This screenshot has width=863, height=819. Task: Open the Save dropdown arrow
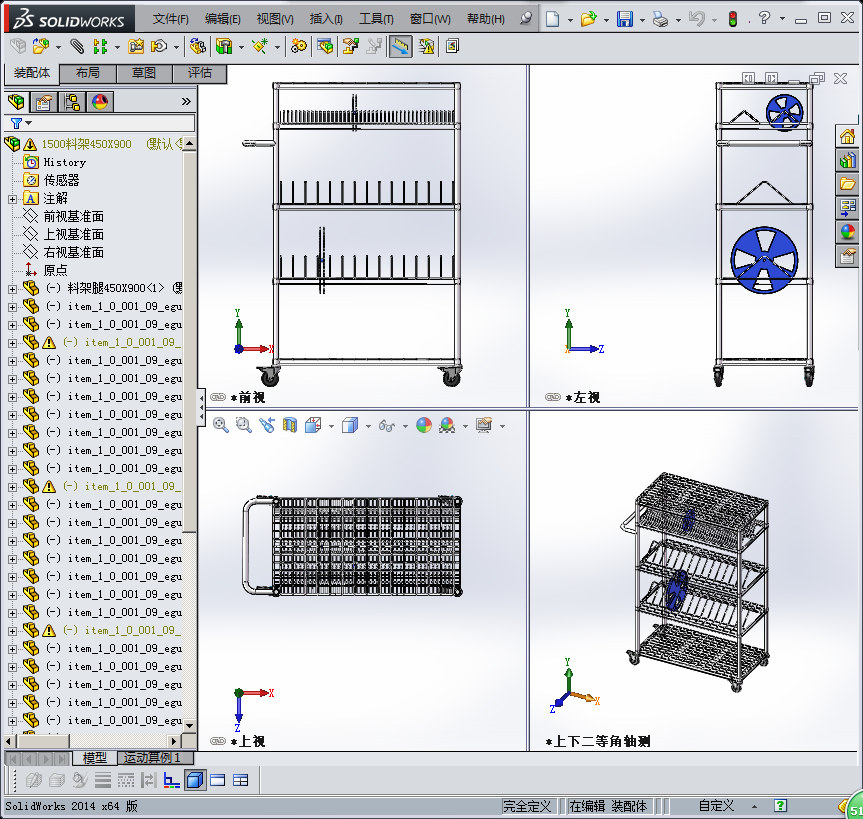pyautogui.click(x=642, y=20)
